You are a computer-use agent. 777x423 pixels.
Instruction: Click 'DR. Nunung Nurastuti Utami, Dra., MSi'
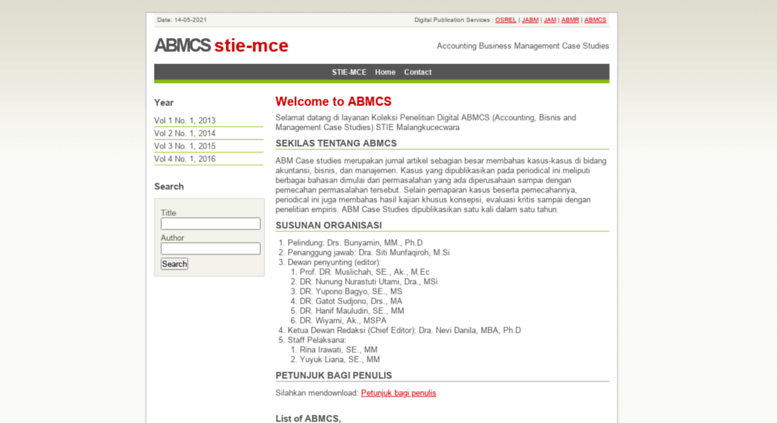(x=369, y=282)
